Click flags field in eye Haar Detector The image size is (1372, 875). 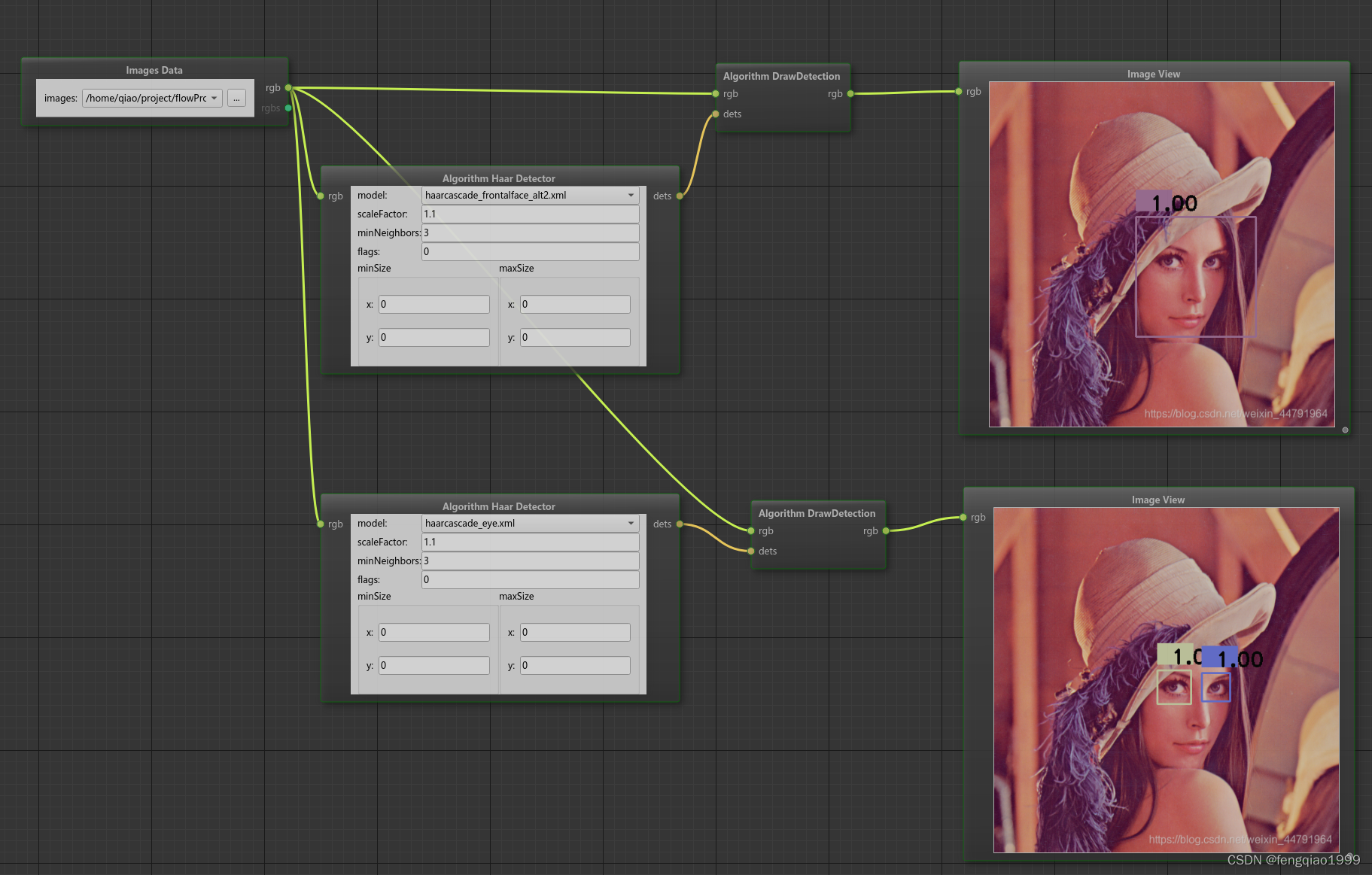coord(530,579)
